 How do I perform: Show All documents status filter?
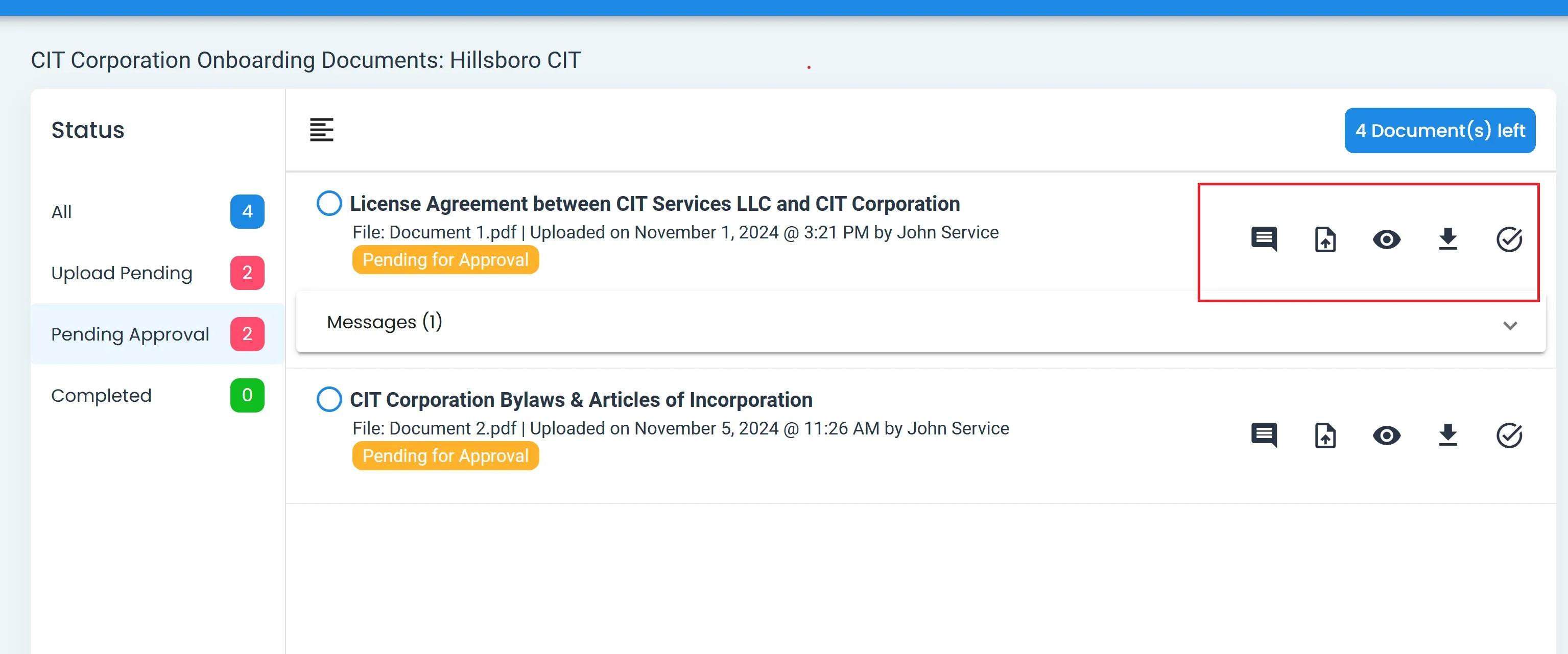click(x=157, y=212)
